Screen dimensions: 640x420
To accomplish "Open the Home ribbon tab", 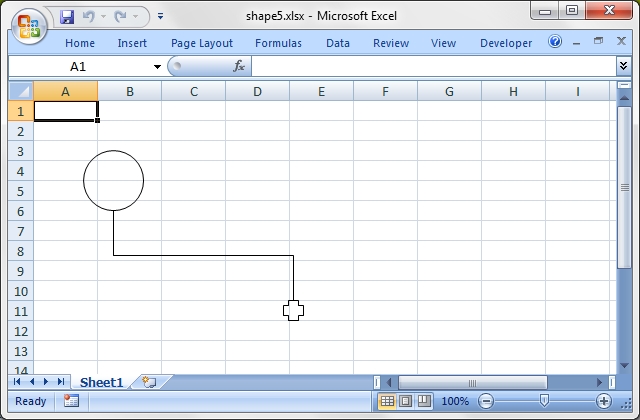I will [x=80, y=43].
